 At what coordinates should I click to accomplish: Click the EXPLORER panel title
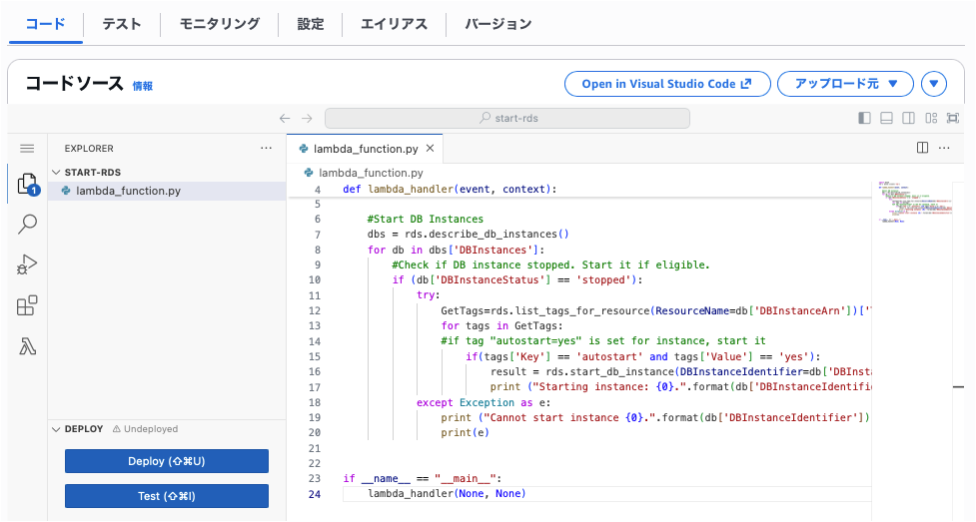click(89, 148)
